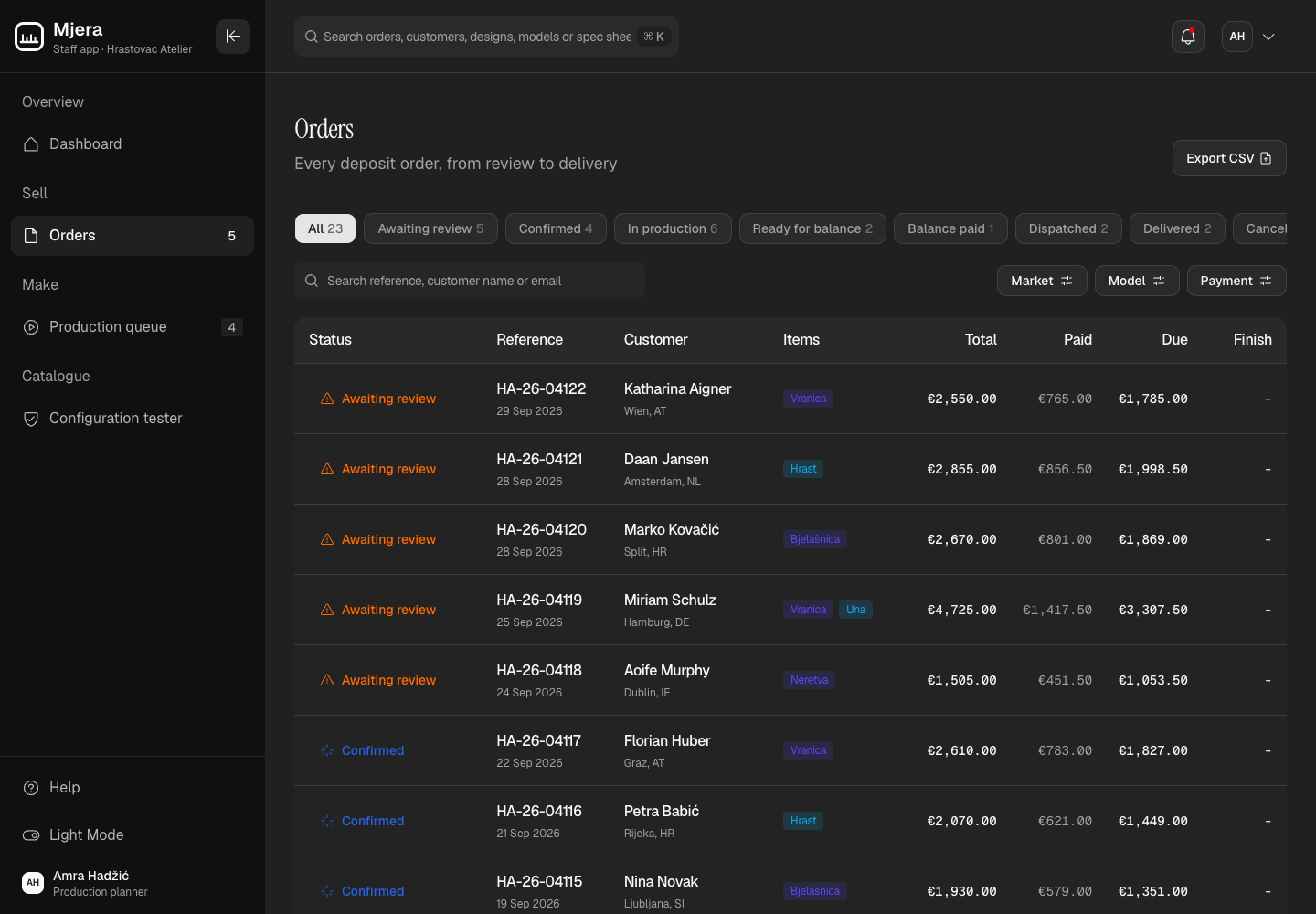Open the Model filter dropdown
This screenshot has width=1316, height=914.
tap(1137, 281)
